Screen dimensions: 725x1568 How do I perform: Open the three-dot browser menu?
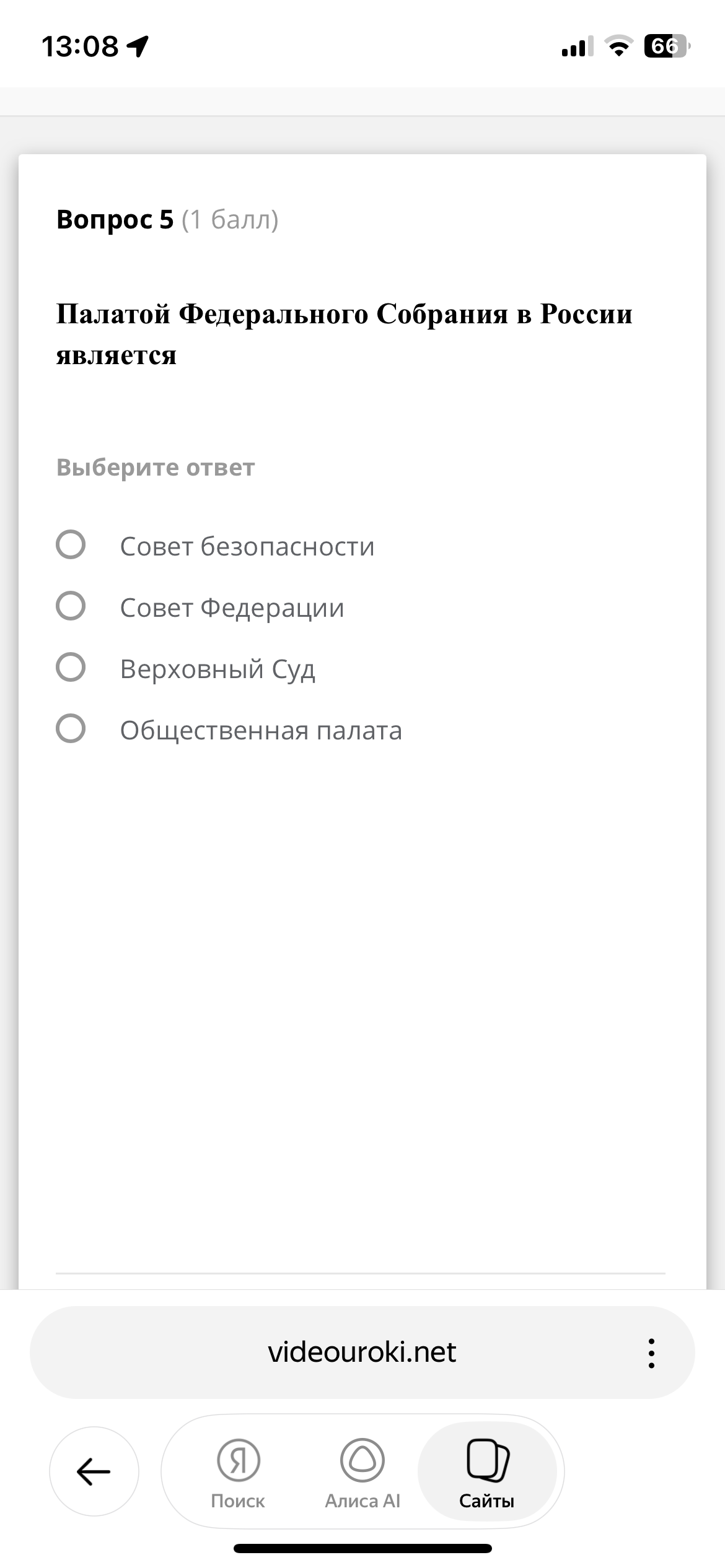650,1352
